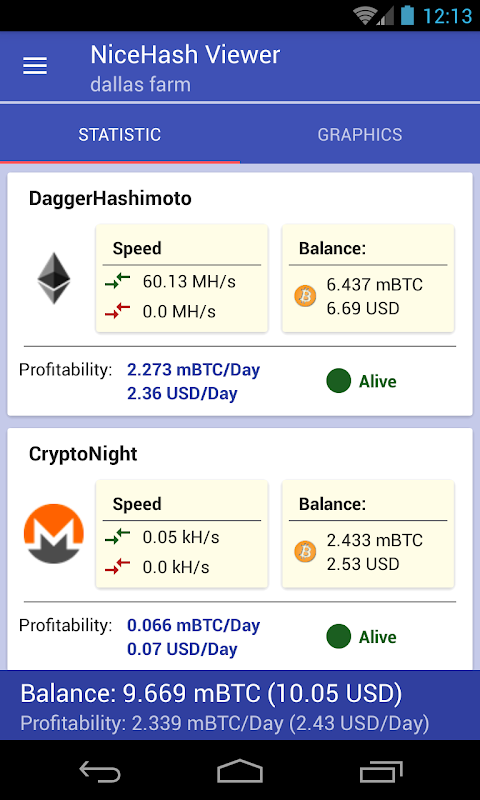Switch to the GRAPHICS tab
Screen dimensions: 480x800
[x=360, y=135]
